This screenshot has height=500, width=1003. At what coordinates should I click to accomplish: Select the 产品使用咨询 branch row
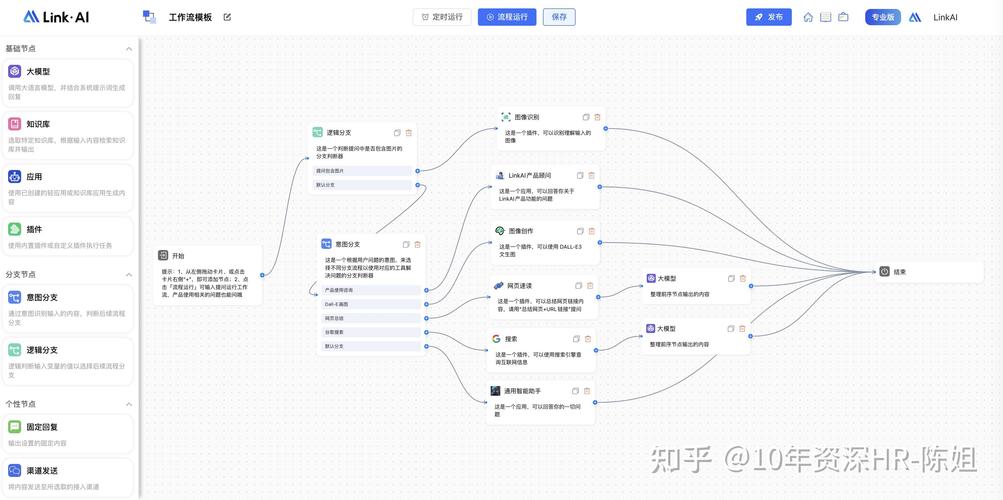[x=371, y=290]
